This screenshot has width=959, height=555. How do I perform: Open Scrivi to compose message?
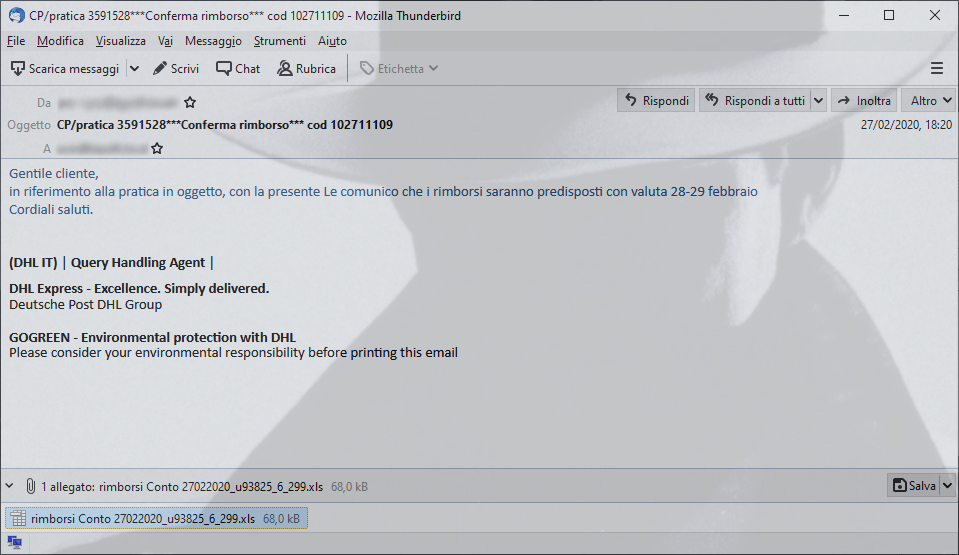point(176,69)
